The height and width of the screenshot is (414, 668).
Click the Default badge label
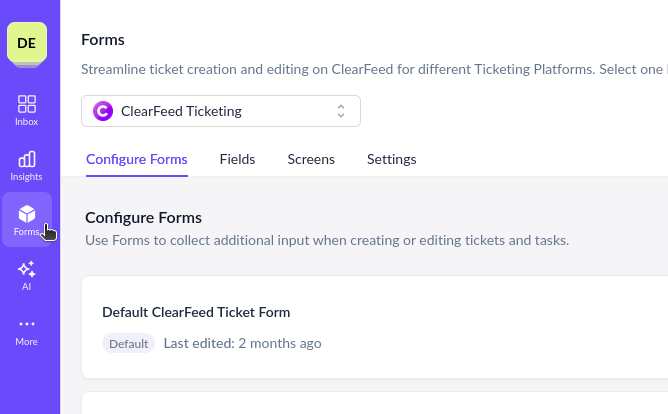pos(128,344)
